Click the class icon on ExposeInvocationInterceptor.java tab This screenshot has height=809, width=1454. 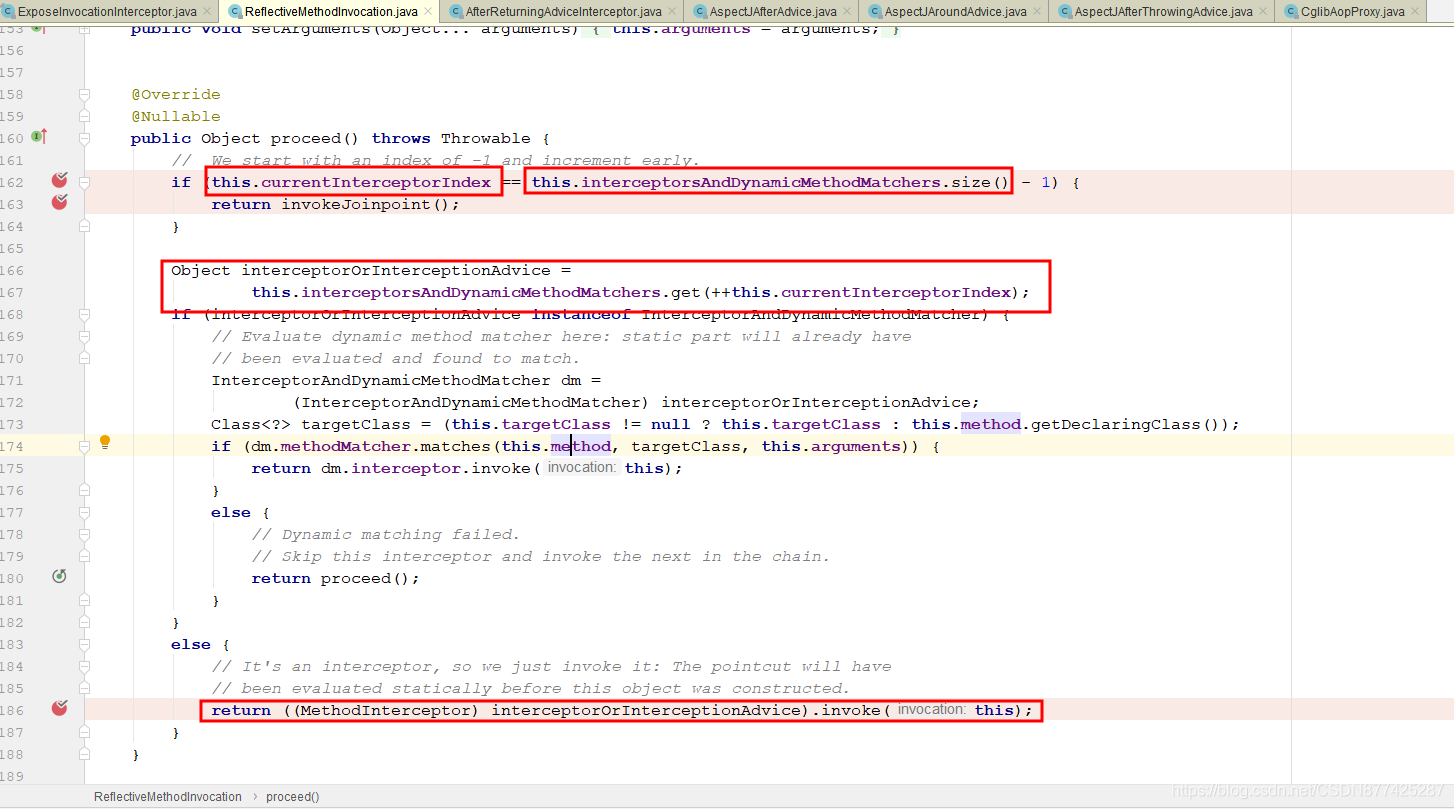[9, 12]
